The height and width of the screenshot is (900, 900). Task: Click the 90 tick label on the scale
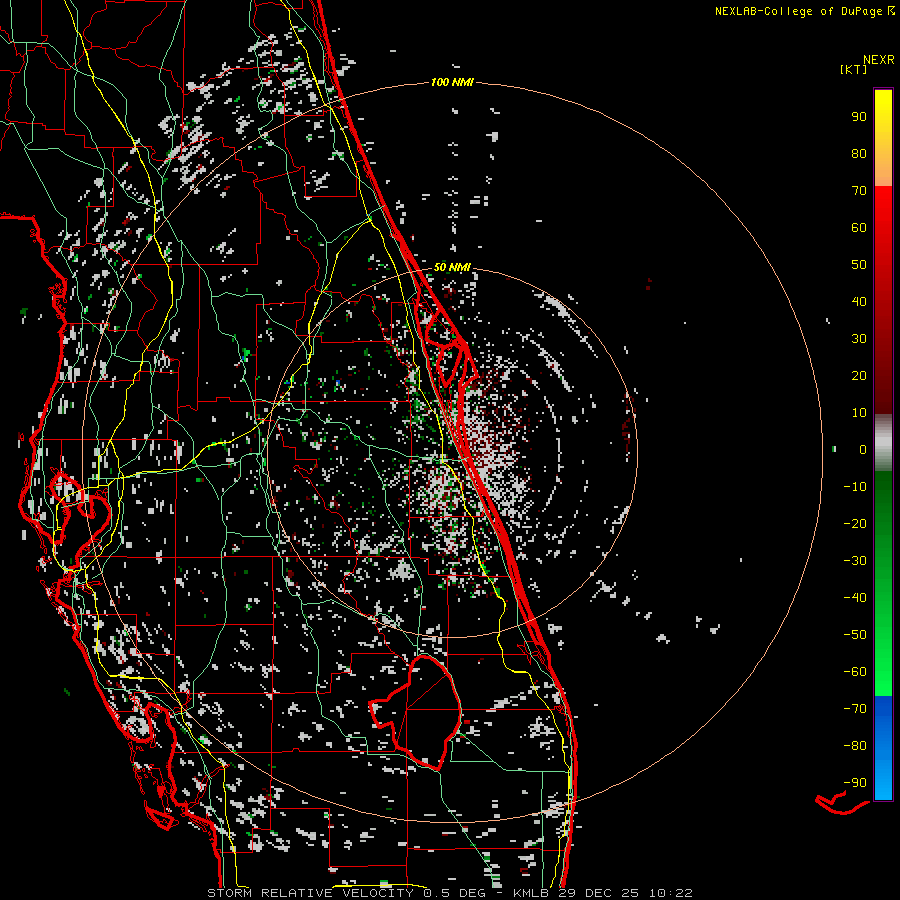[858, 116]
